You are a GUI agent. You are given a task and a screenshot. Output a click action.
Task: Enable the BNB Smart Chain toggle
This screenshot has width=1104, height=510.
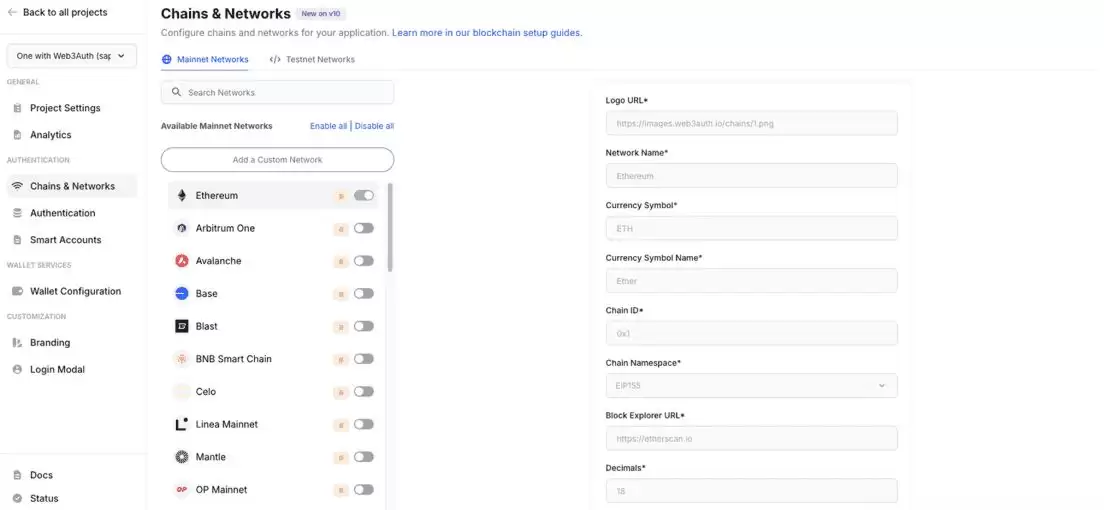coord(364,359)
